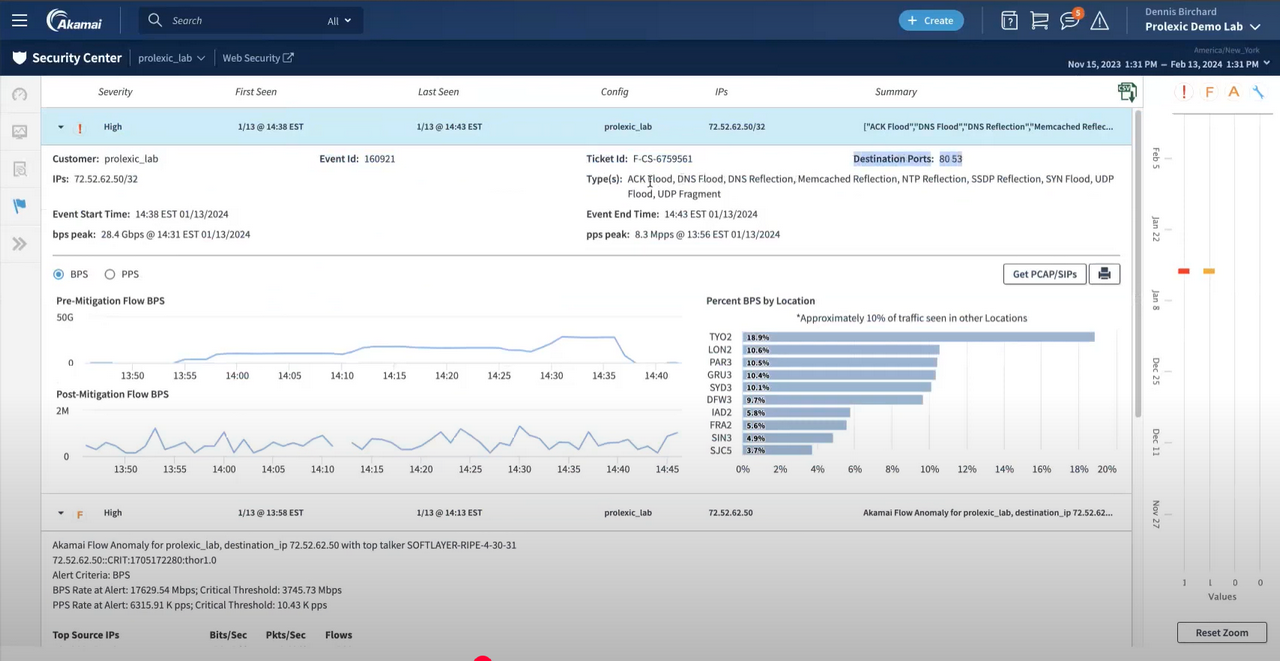This screenshot has width=1280, height=661.
Task: Print the mitigation flow charts
Action: (1104, 273)
